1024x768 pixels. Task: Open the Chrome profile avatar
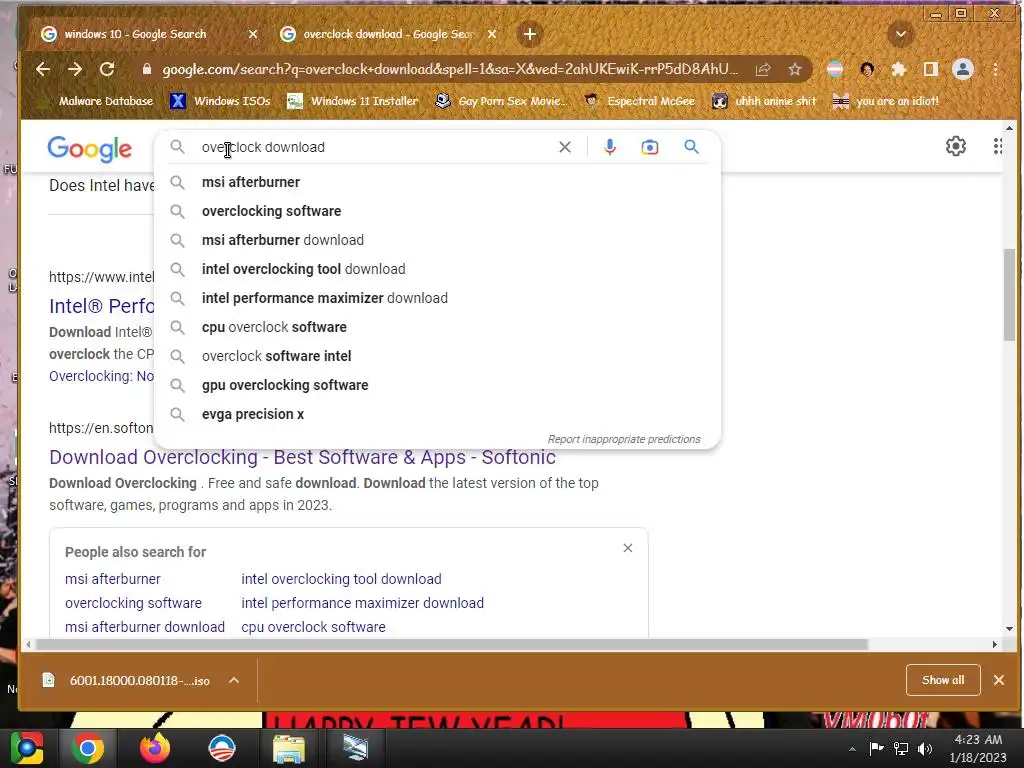pyautogui.click(x=963, y=69)
